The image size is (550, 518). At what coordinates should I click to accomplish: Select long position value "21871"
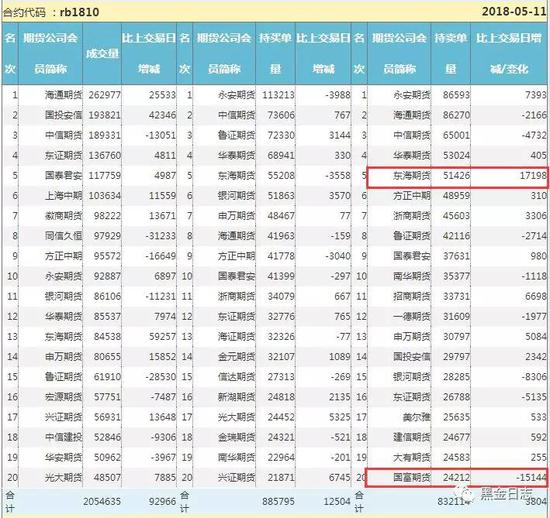[281, 478]
